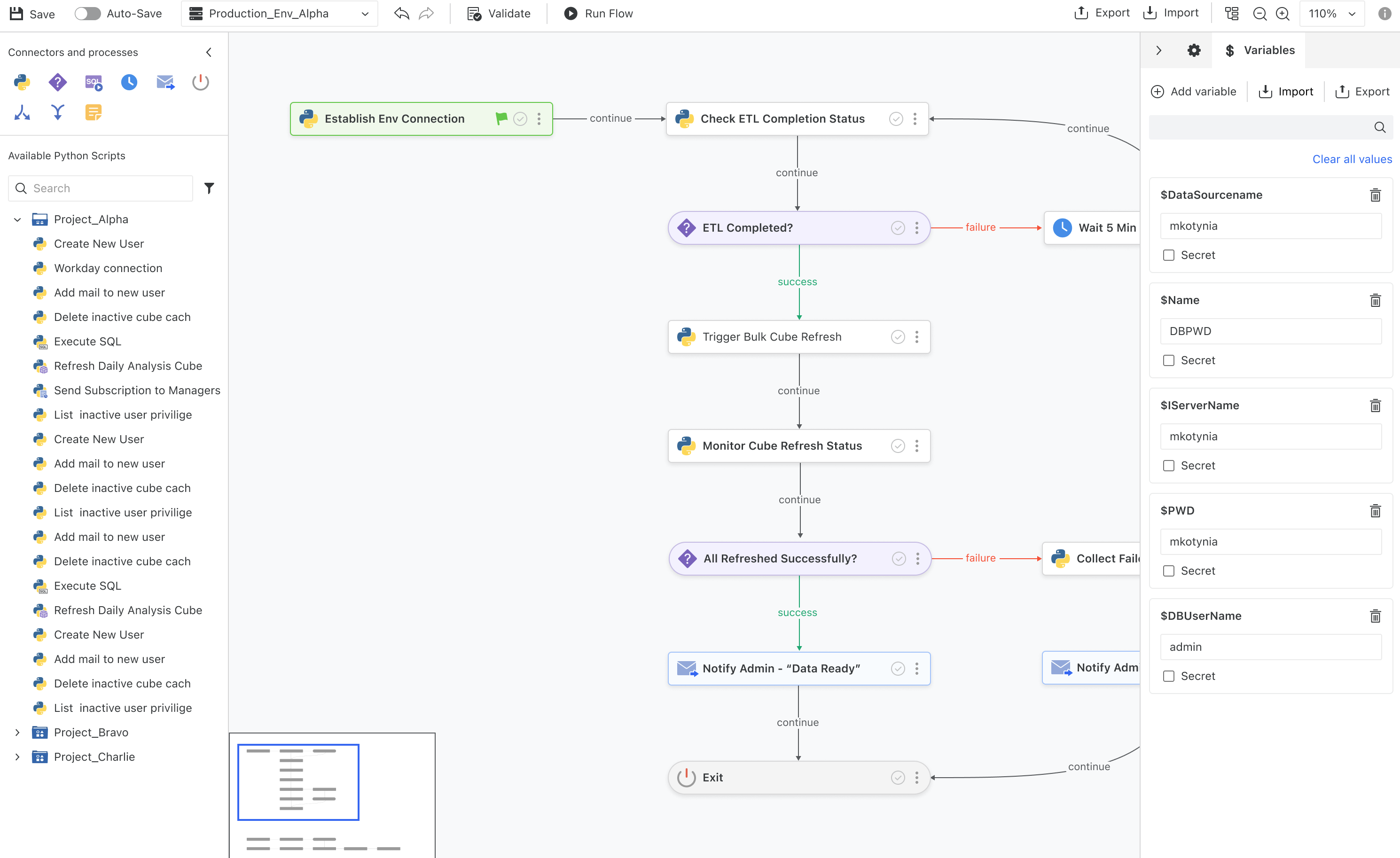Delete the $IServerName variable using trash icon
Viewport: 1400px width, 858px height.
click(1375, 405)
